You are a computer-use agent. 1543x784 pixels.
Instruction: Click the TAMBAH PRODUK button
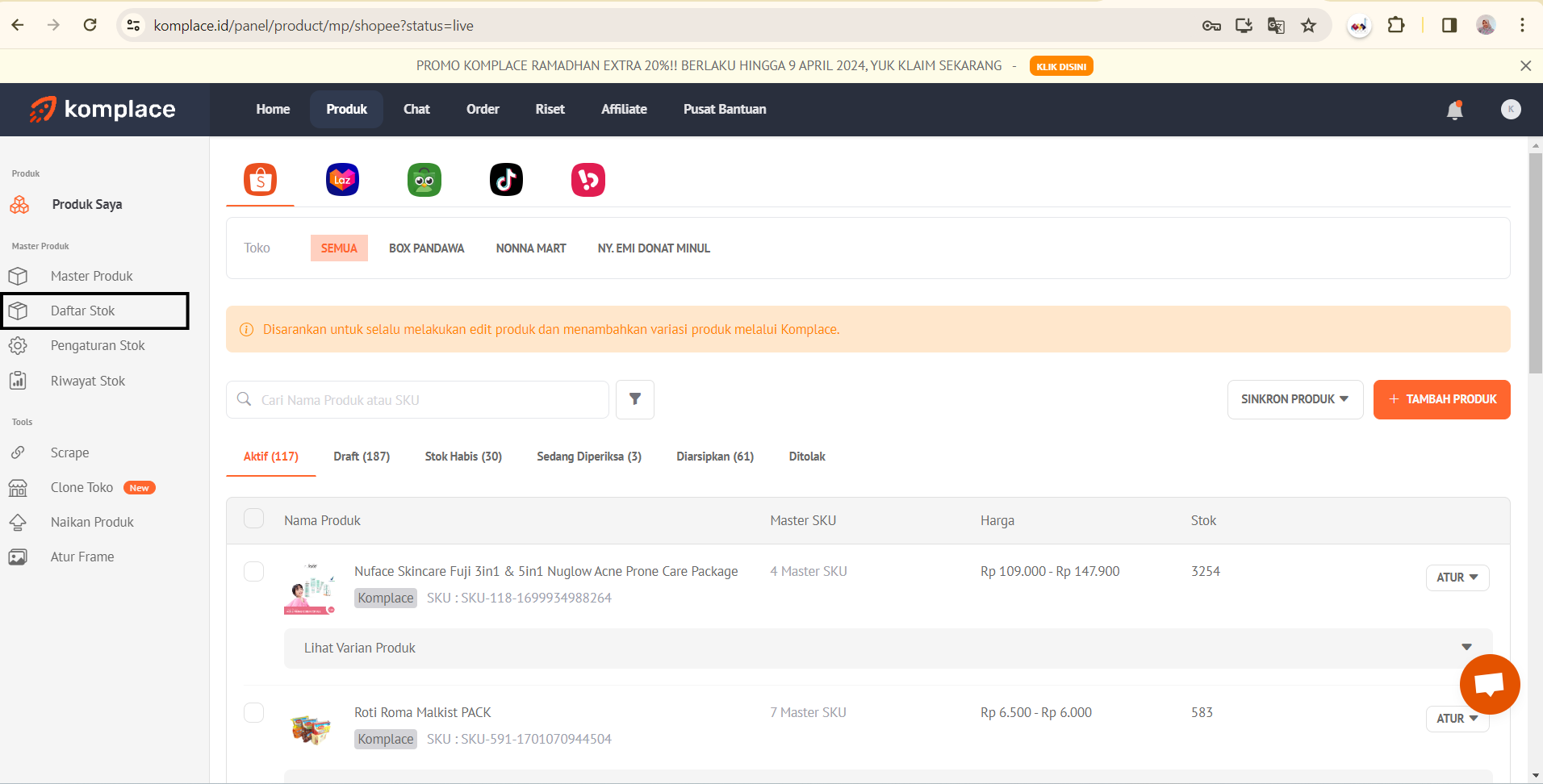(1442, 399)
